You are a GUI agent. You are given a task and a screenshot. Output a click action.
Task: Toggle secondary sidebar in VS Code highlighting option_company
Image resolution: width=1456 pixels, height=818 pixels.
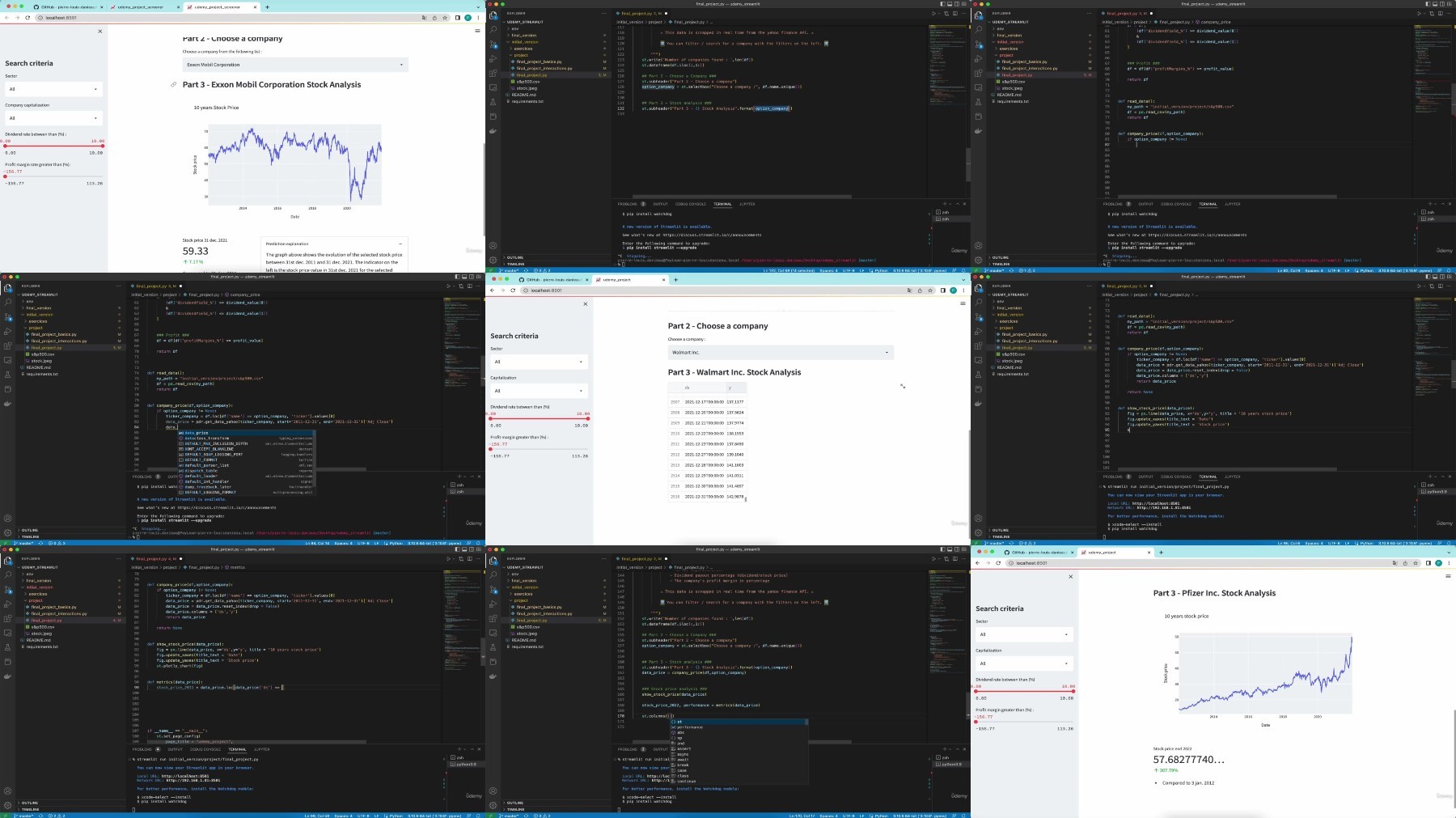[x=959, y=4]
